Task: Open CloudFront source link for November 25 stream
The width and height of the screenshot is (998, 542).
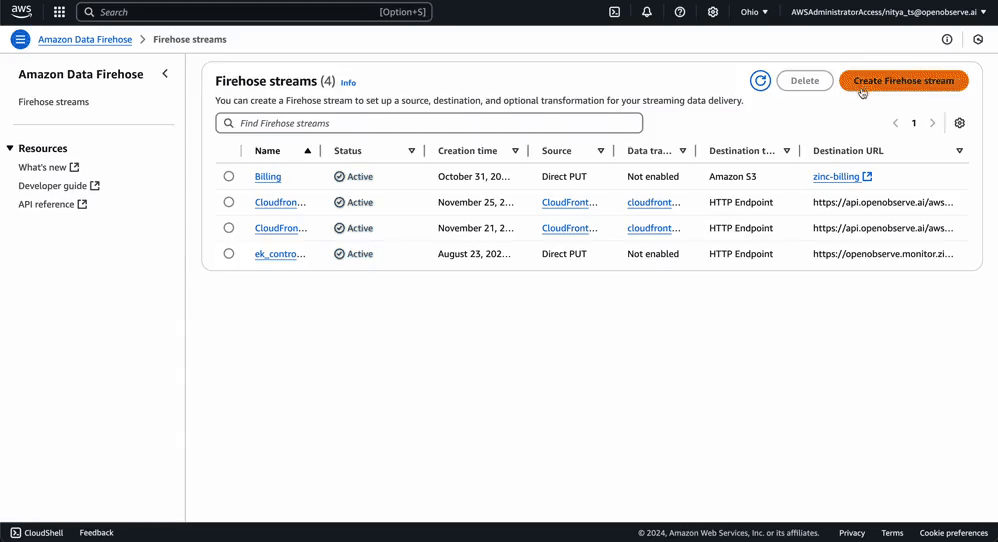Action: [x=570, y=202]
